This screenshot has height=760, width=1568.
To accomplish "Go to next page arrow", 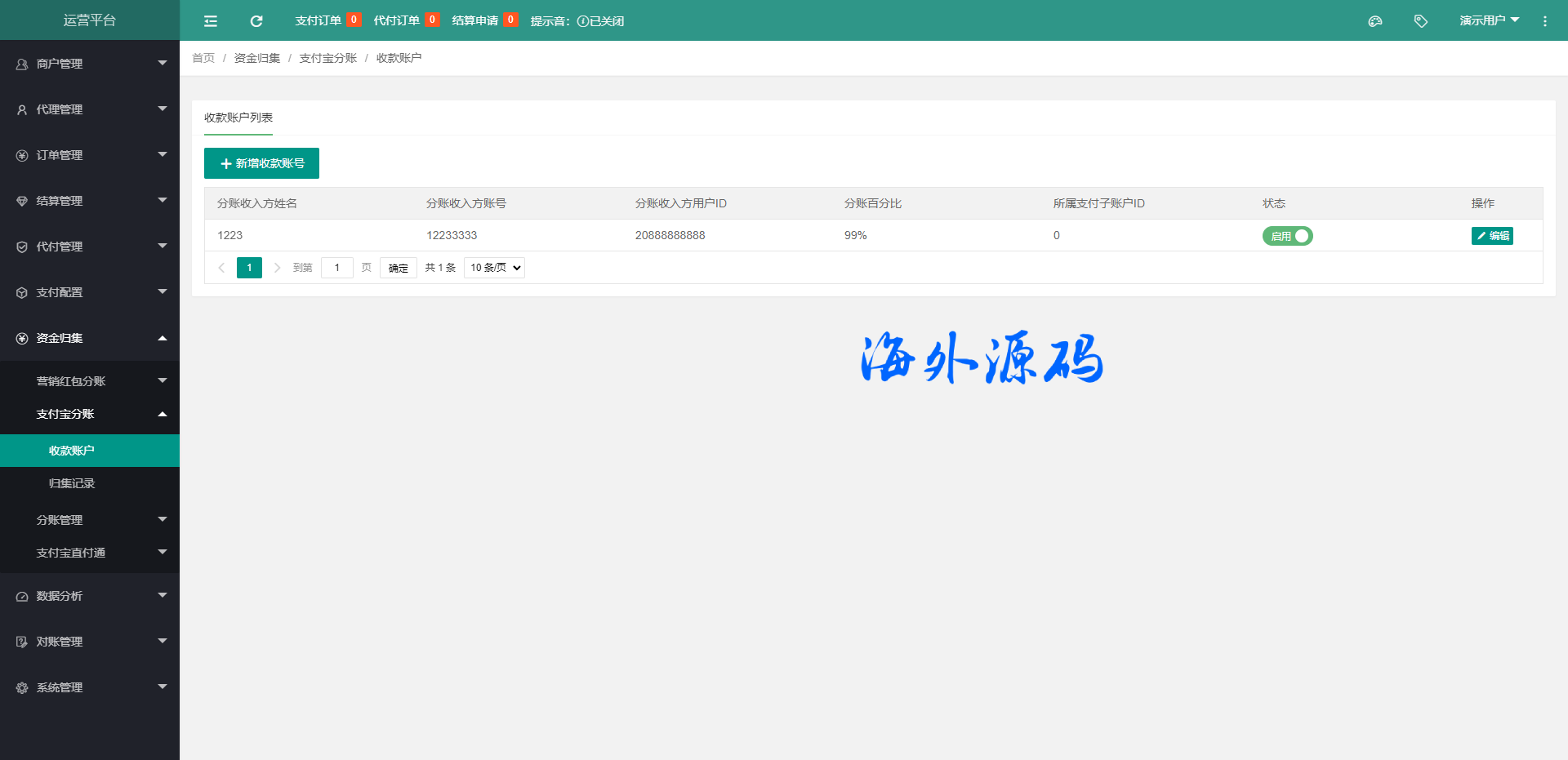I will click(277, 268).
